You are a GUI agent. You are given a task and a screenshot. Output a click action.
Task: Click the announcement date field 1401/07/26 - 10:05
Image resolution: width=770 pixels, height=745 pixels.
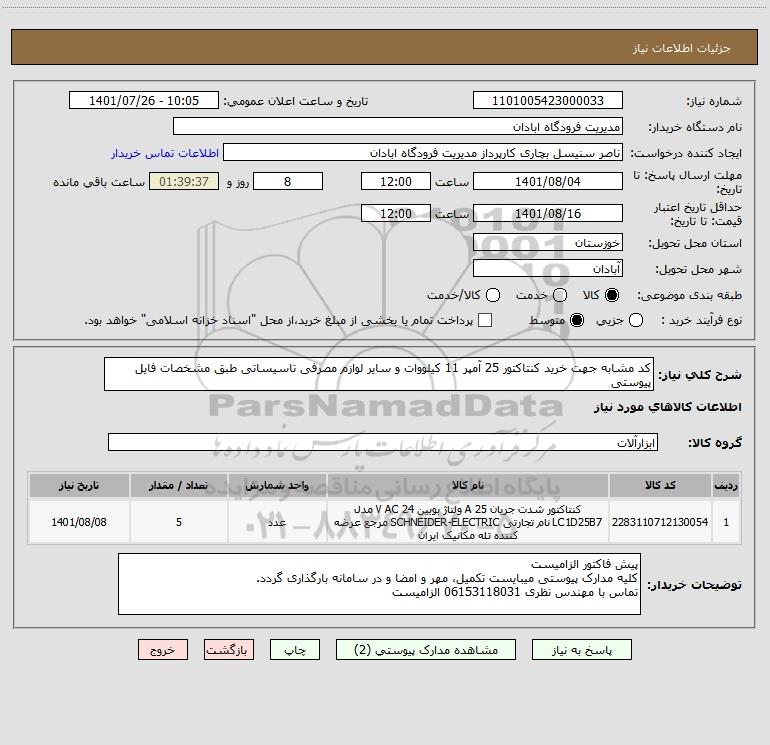coord(144,100)
